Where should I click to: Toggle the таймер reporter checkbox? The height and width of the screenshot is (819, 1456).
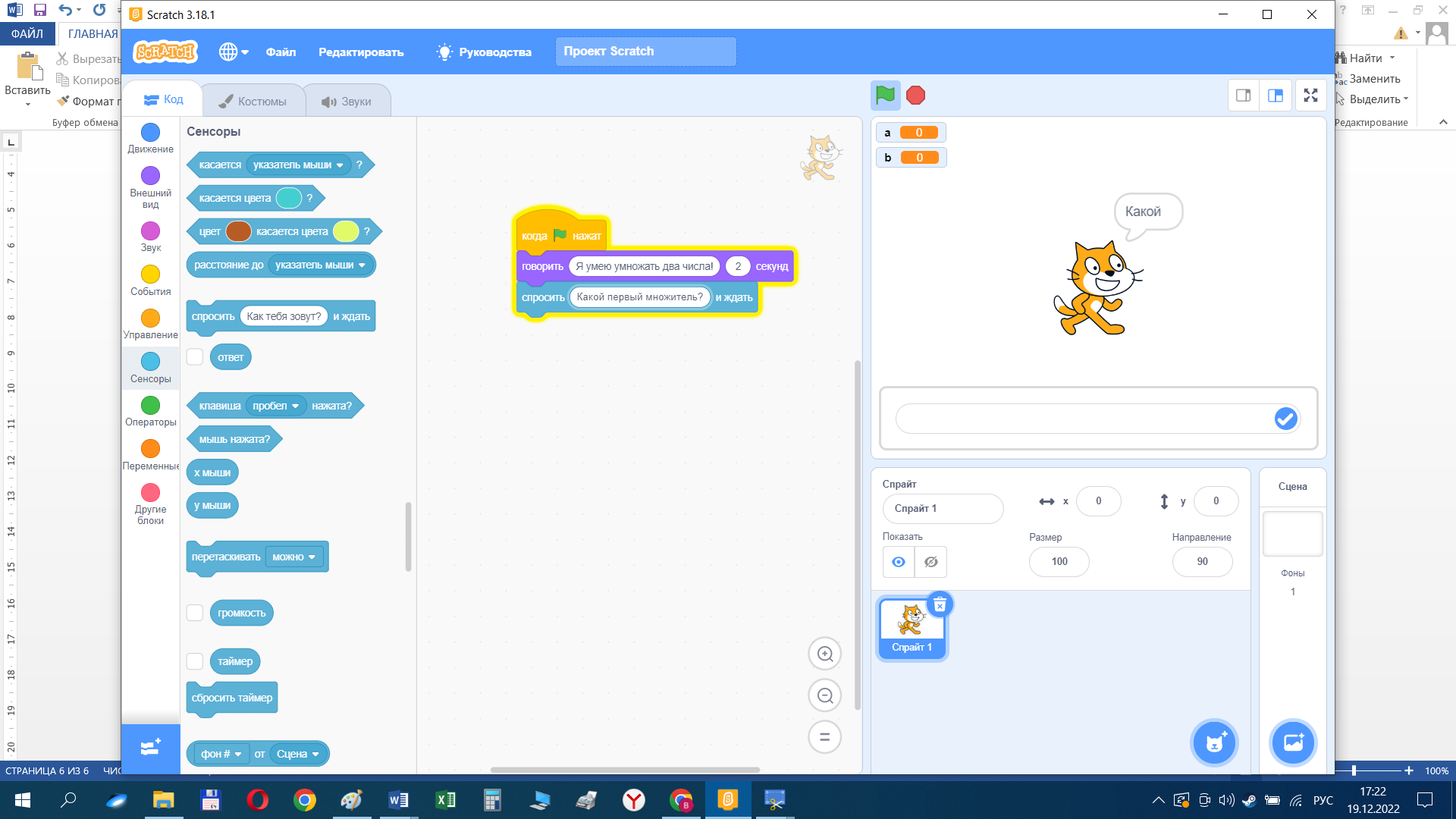tap(195, 661)
